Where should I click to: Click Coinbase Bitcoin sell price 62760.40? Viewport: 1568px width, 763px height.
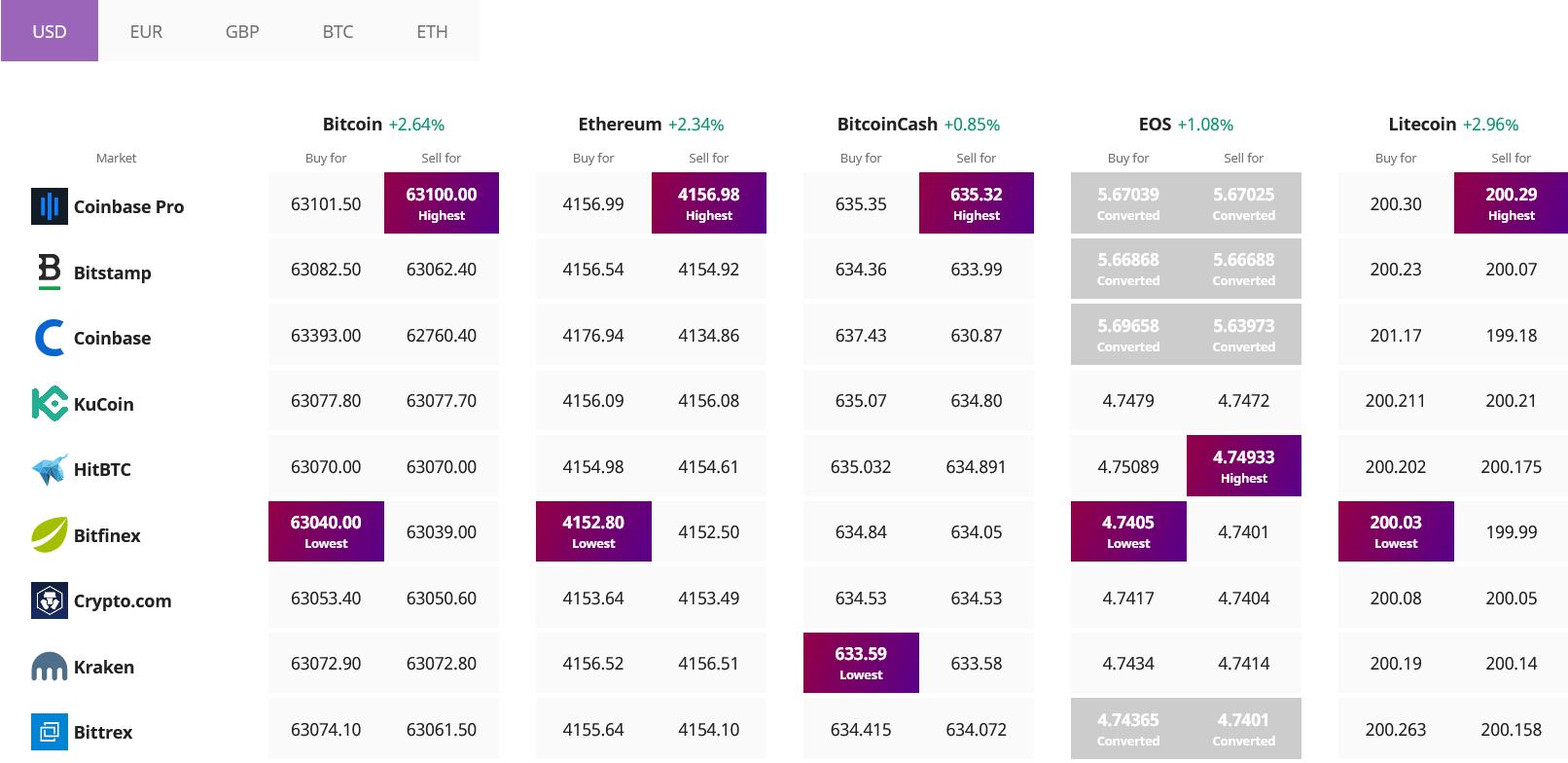pos(442,335)
